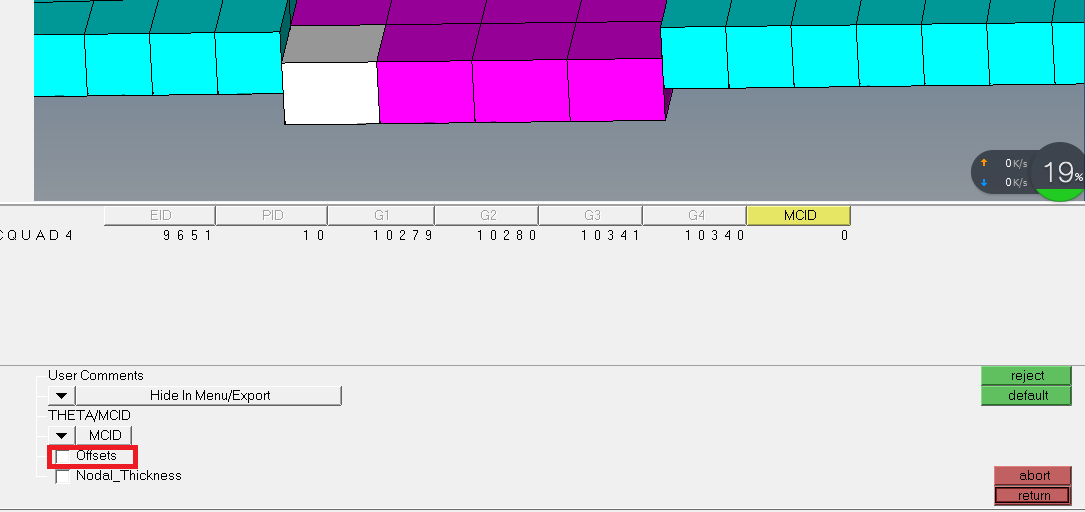Select the yellow highlighted MCID field header
The image size is (1085, 512).
click(799, 215)
